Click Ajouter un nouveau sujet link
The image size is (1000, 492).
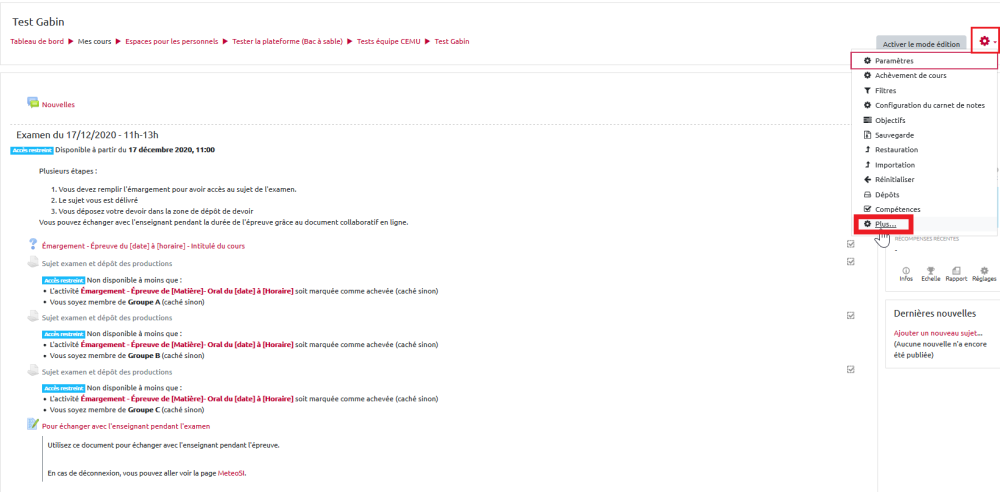click(938, 333)
